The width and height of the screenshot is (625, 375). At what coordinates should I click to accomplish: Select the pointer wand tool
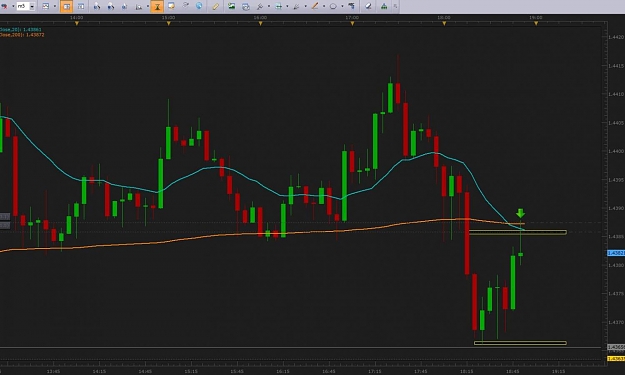[x=260, y=6]
